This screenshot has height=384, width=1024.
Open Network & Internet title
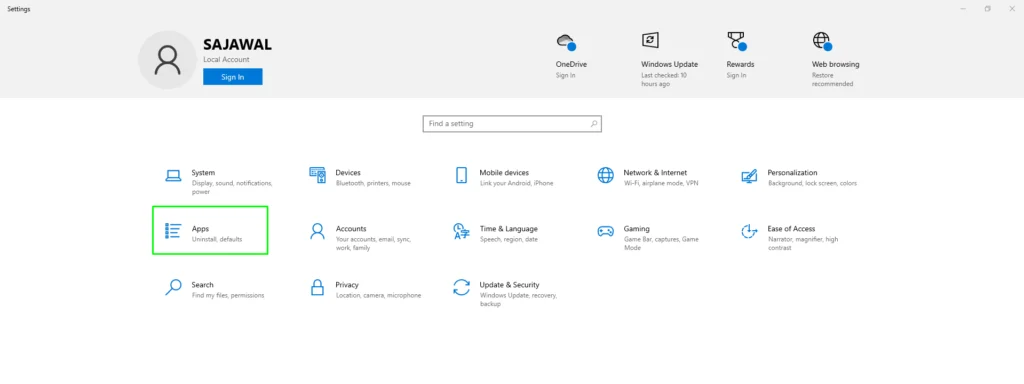point(655,173)
